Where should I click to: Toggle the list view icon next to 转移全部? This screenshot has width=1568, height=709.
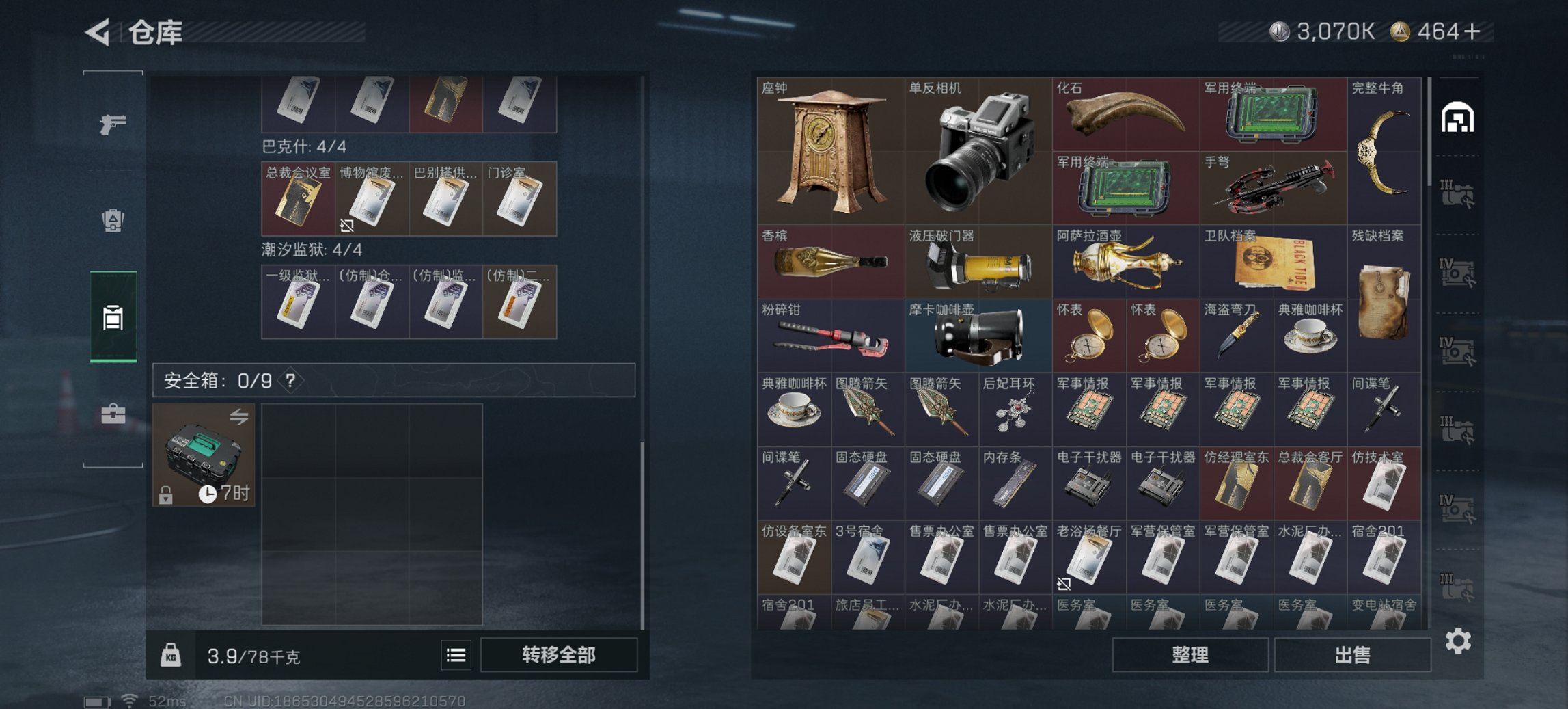click(x=456, y=656)
